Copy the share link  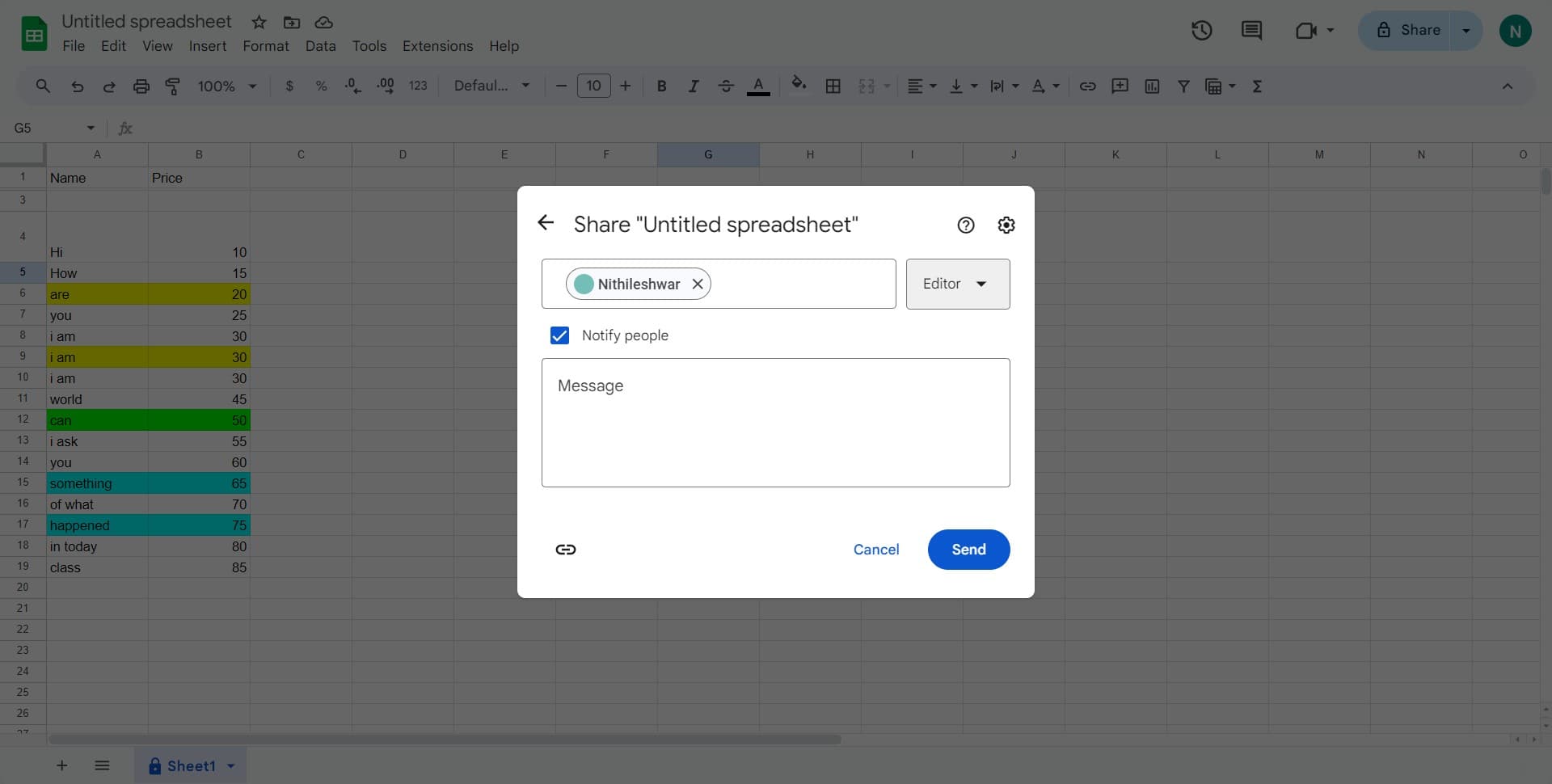(565, 550)
